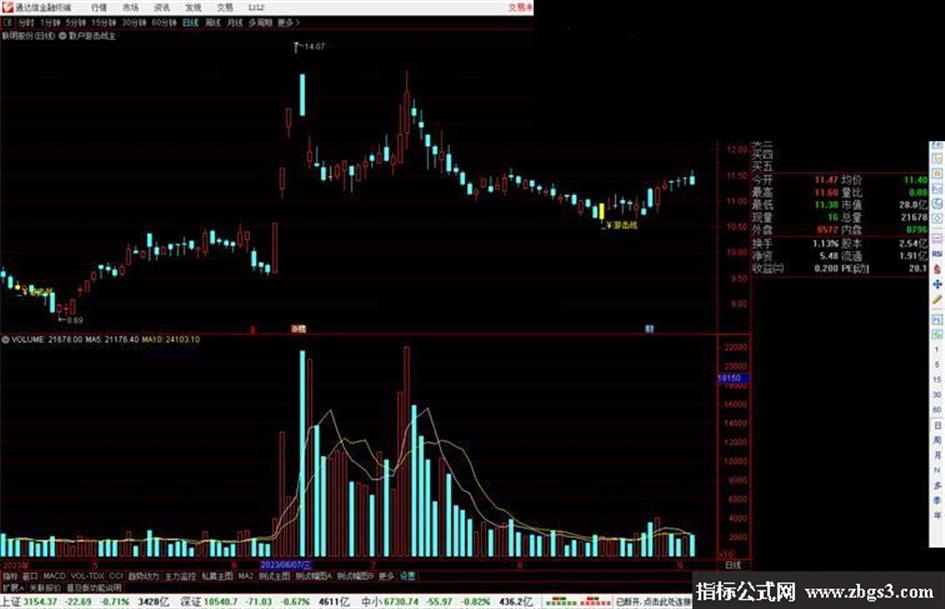Open the 资讯 menu
Viewport: 945px width, 609px height.
click(162, 7)
